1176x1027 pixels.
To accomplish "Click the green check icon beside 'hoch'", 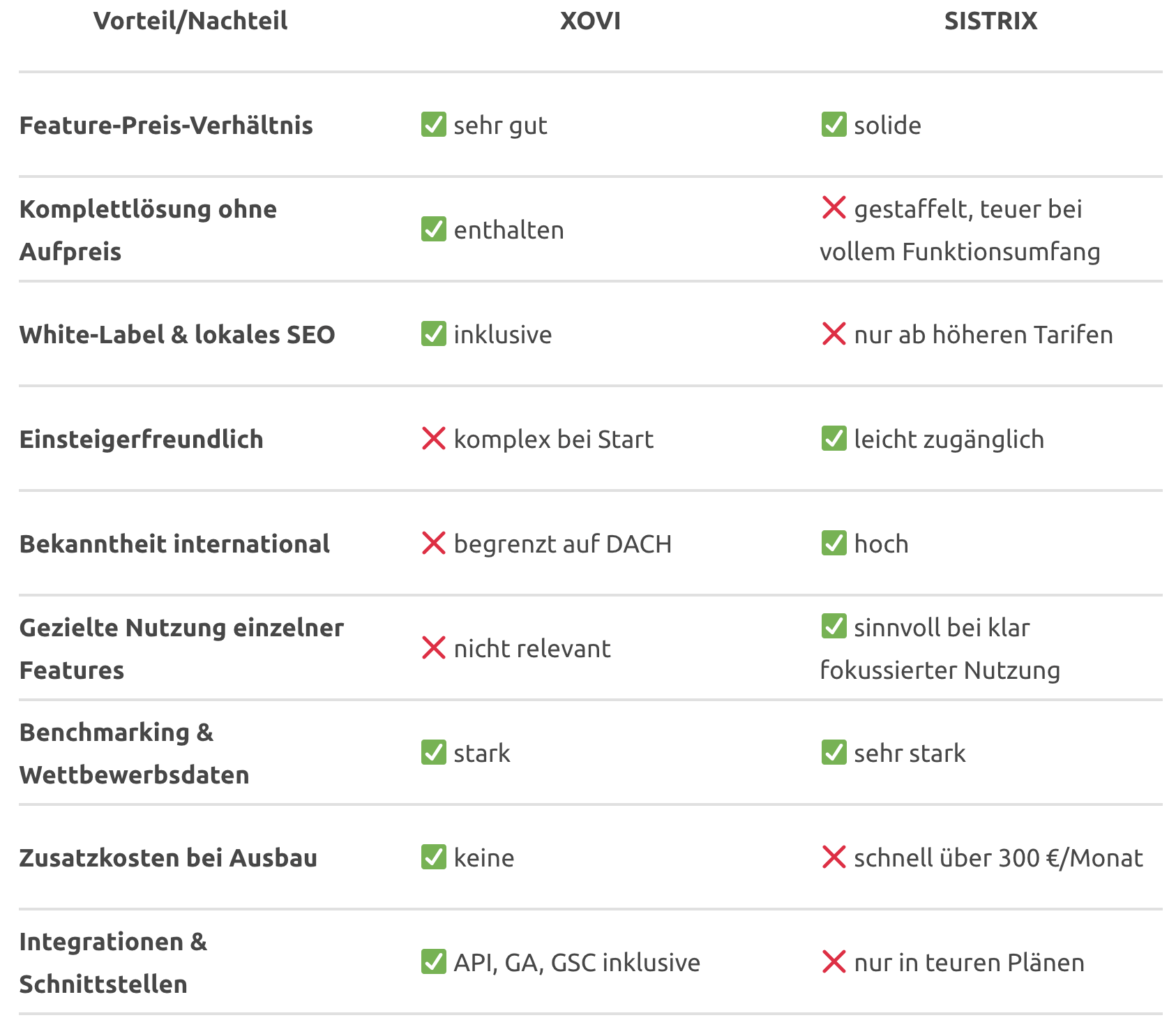I will tap(834, 543).
